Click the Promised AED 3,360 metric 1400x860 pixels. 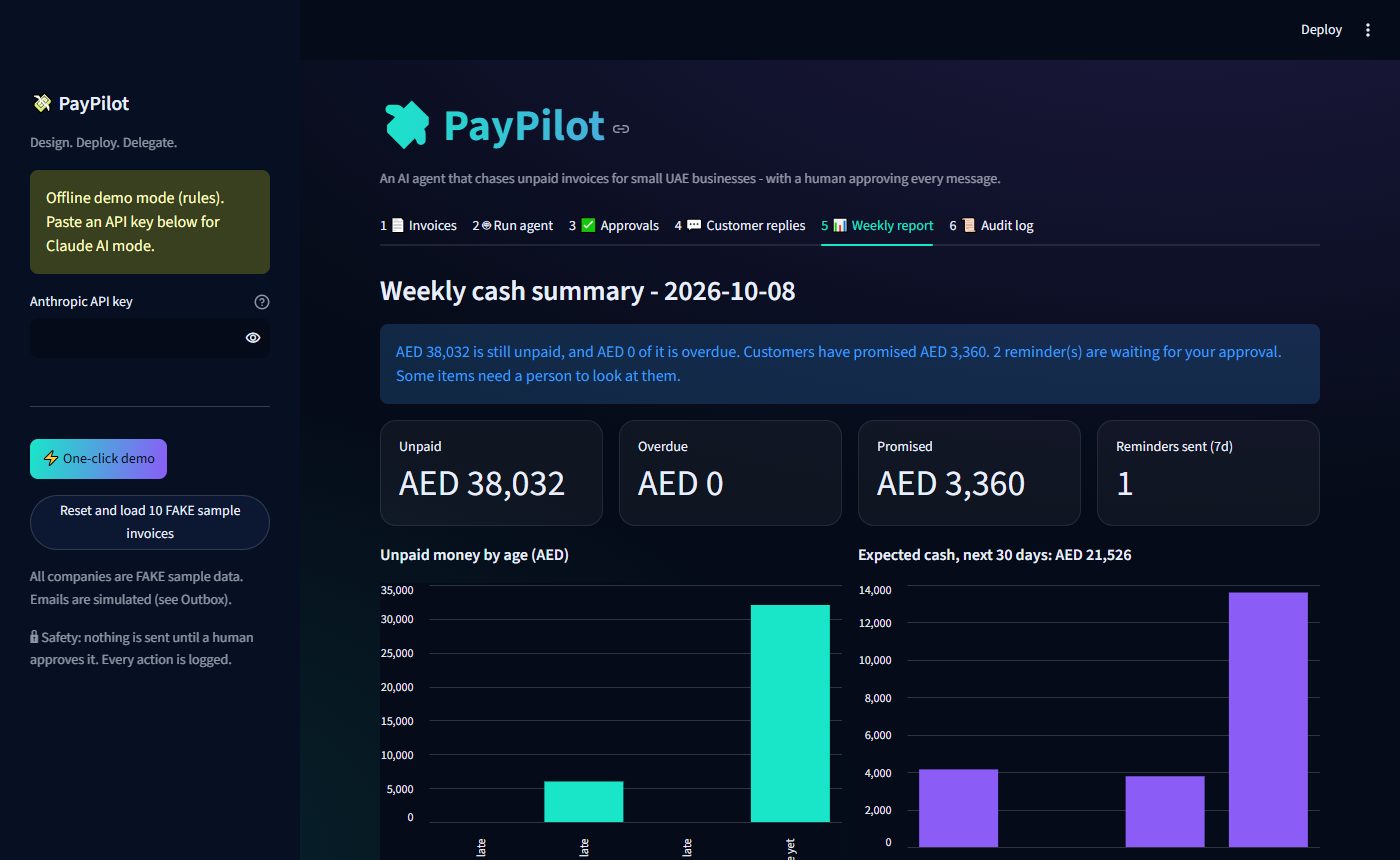click(969, 473)
